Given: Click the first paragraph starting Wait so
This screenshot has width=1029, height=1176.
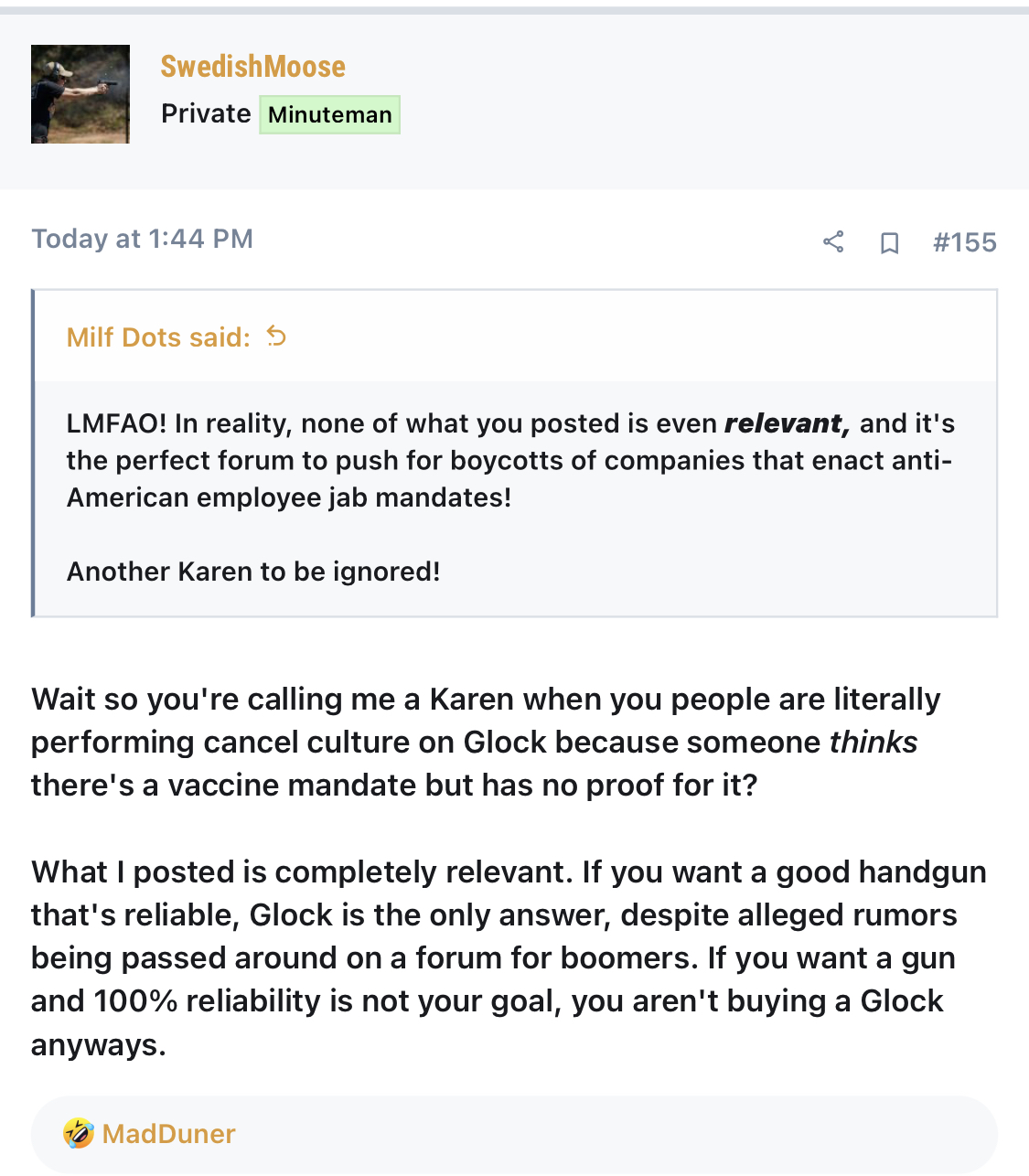Looking at the screenshot, I should pos(486,742).
